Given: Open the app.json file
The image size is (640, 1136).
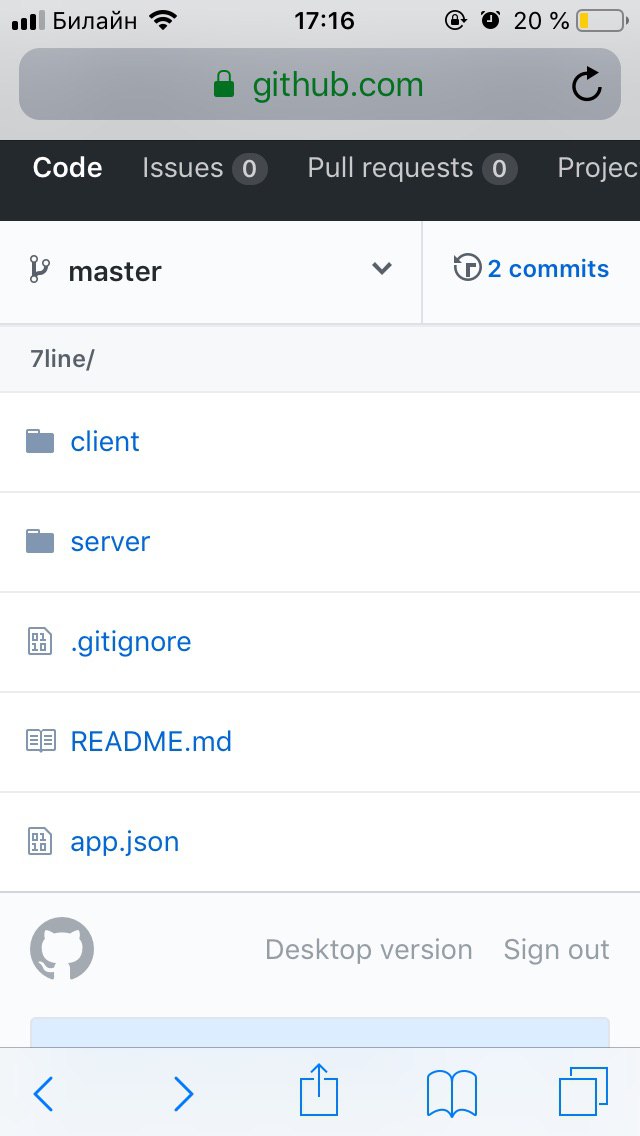Looking at the screenshot, I should coord(125,843).
